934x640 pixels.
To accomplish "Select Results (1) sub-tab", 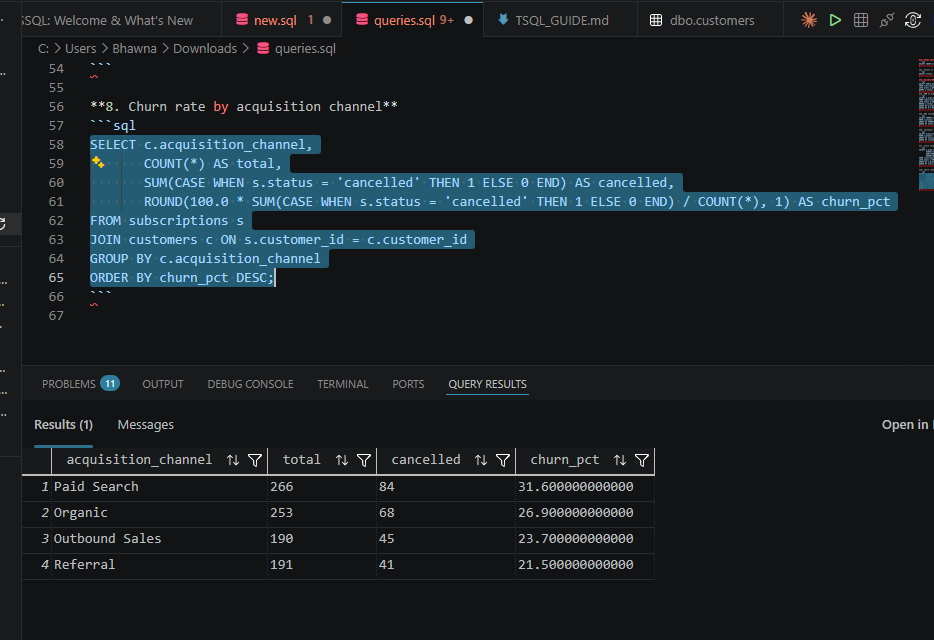I will tap(63, 425).
